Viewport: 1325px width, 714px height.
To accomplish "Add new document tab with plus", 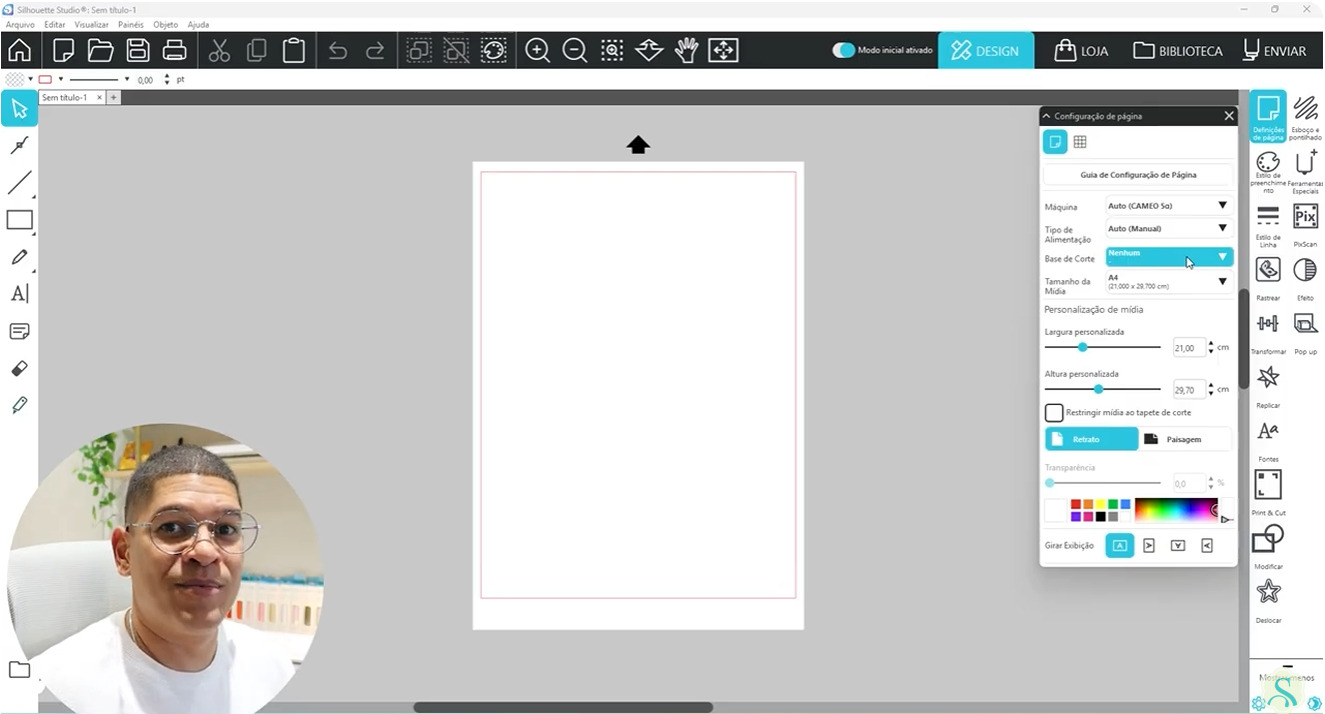I will click(x=113, y=97).
